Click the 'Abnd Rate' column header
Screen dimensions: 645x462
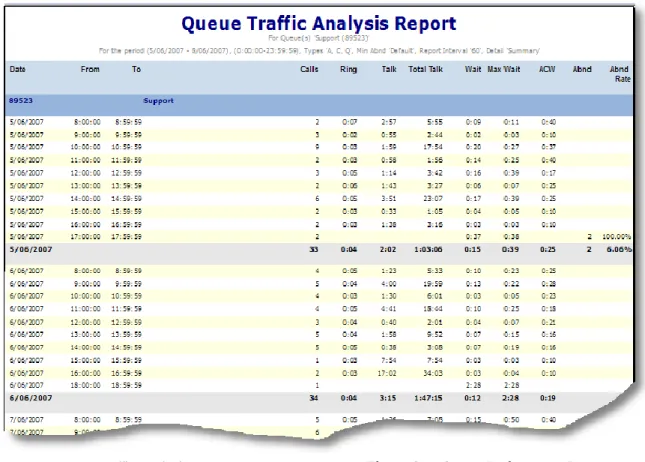(619, 74)
